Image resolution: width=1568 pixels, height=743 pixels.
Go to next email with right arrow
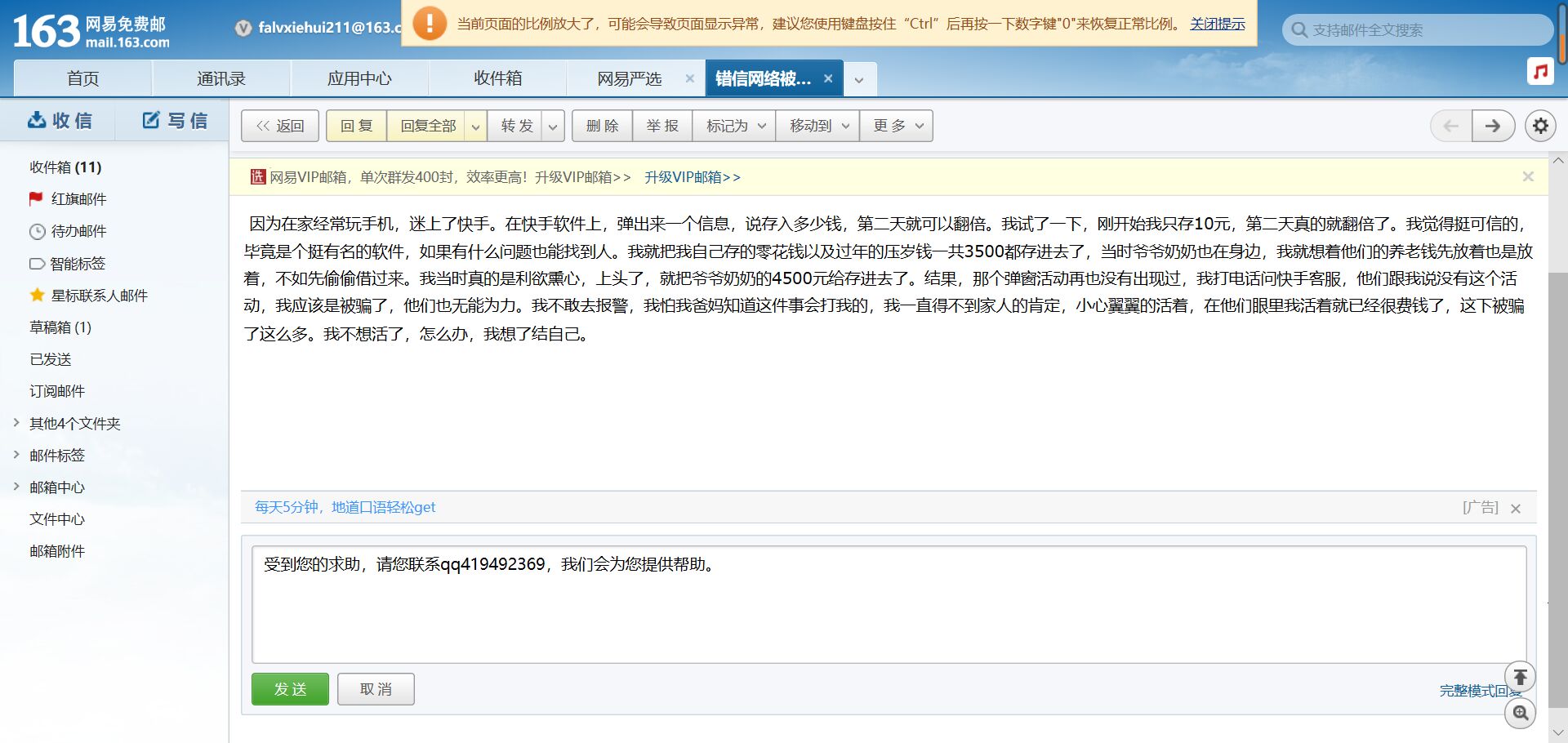pos(1493,126)
